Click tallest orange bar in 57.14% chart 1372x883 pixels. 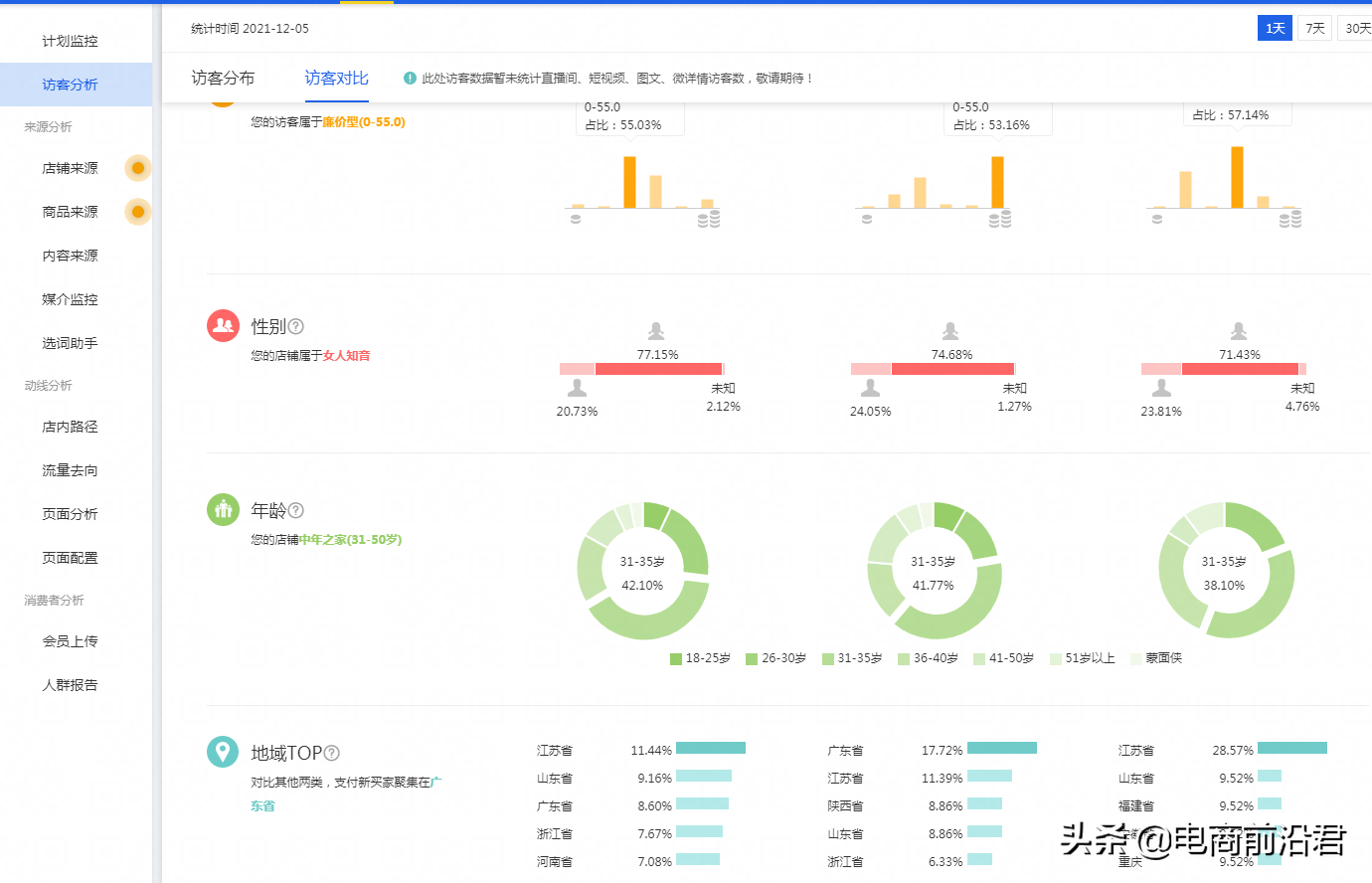click(x=1237, y=177)
